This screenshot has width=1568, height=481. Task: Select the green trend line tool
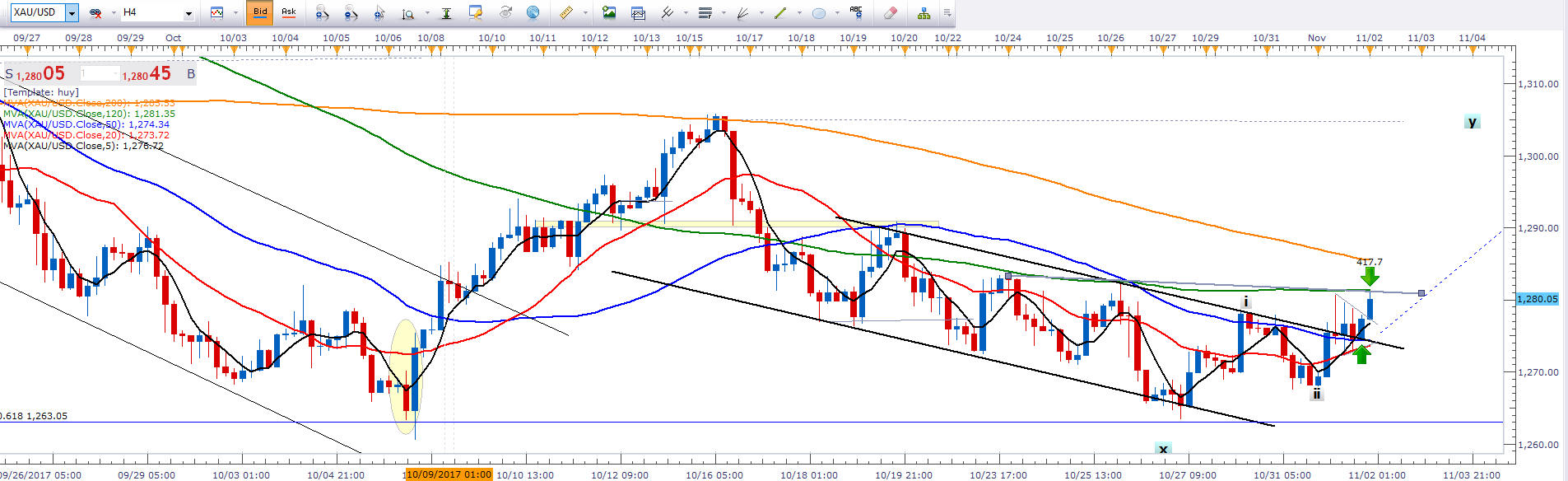pyautogui.click(x=780, y=12)
